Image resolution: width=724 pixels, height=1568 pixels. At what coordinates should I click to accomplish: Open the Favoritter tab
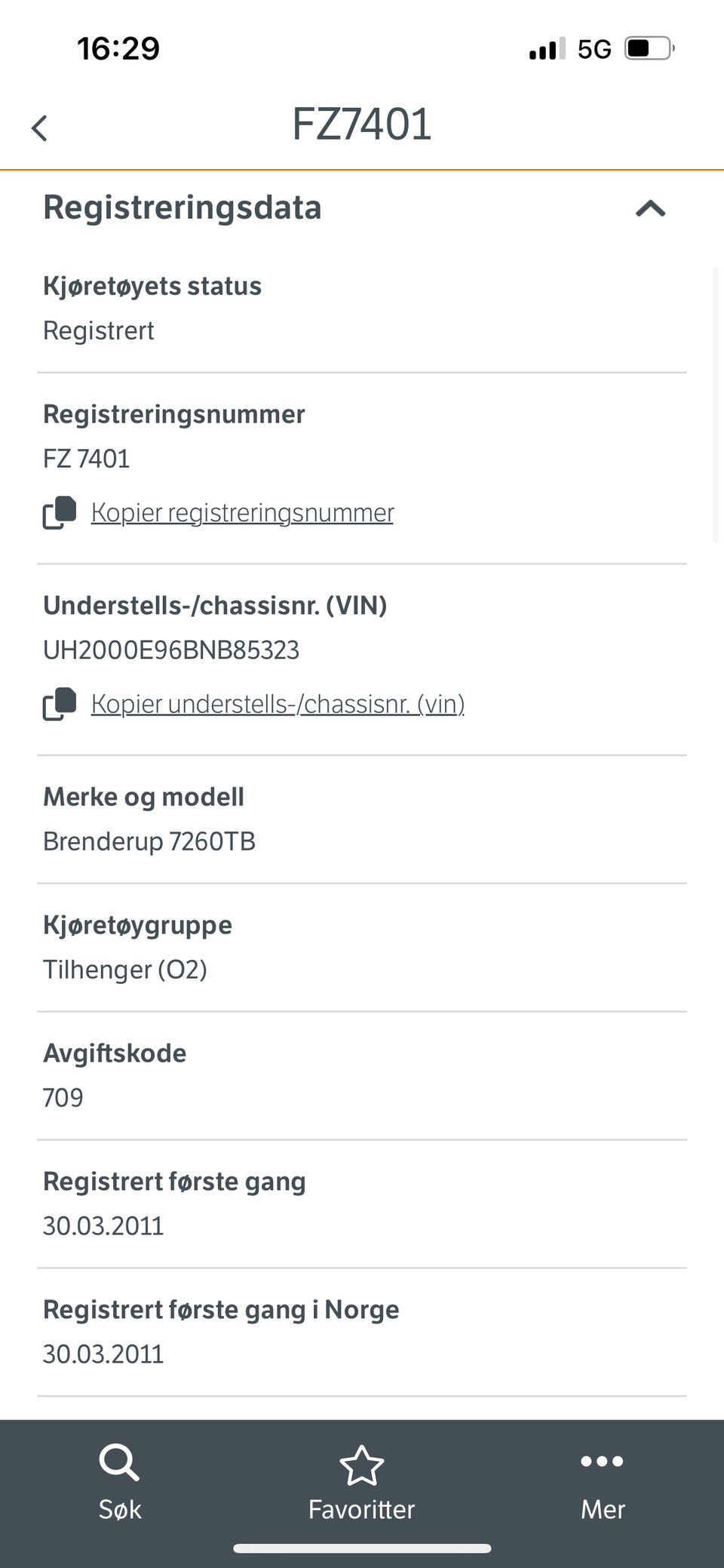point(362,1483)
